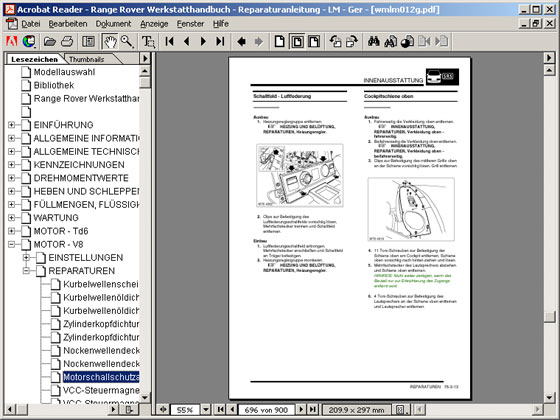Expand the EINFÜHRUNG bookmark

[11, 125]
